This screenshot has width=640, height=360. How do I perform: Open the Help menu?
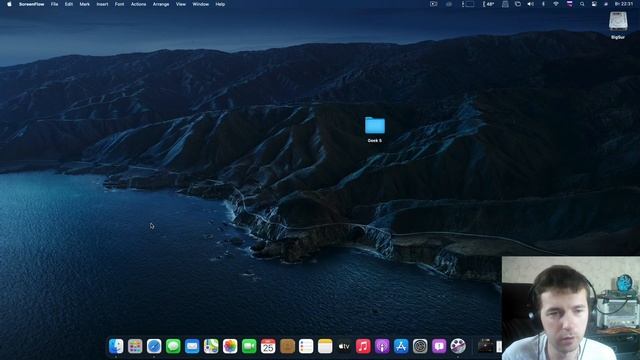pyautogui.click(x=220, y=4)
